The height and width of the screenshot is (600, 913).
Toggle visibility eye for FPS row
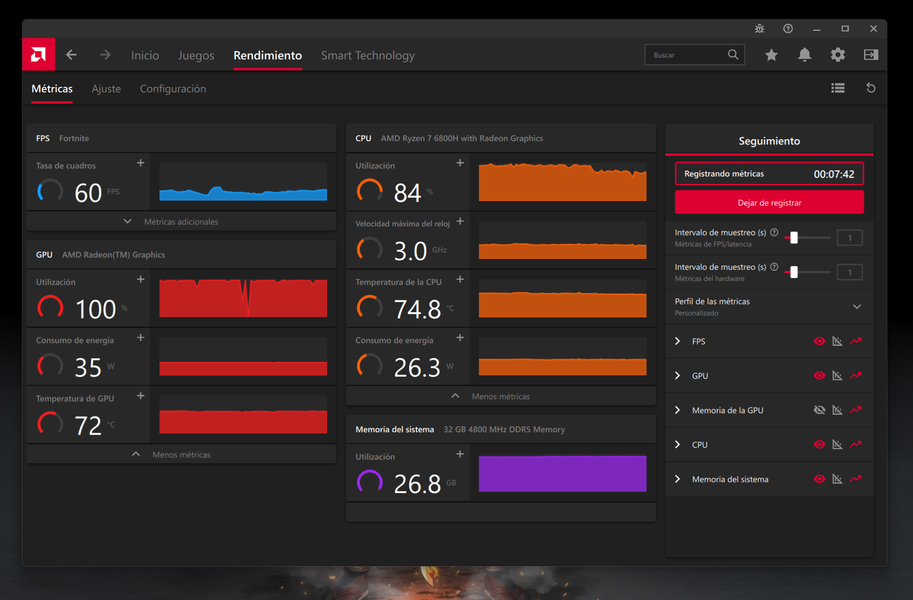pos(819,342)
